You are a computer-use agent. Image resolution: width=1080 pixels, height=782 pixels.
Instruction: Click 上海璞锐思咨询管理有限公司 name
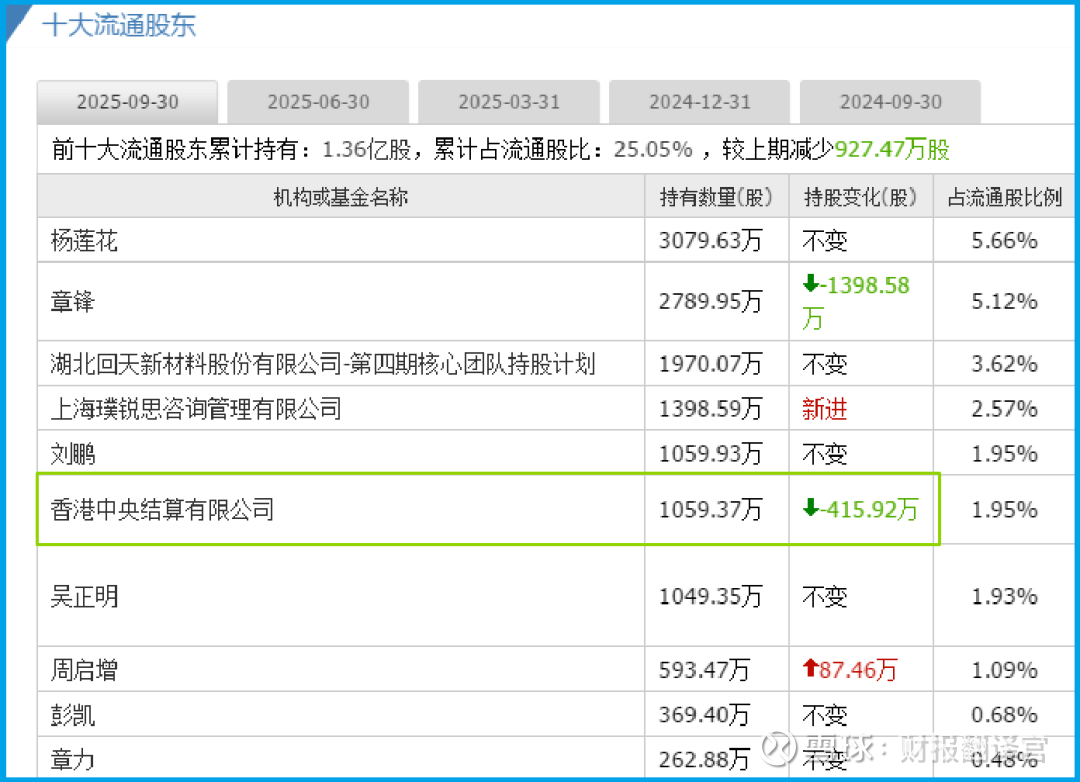(196, 408)
